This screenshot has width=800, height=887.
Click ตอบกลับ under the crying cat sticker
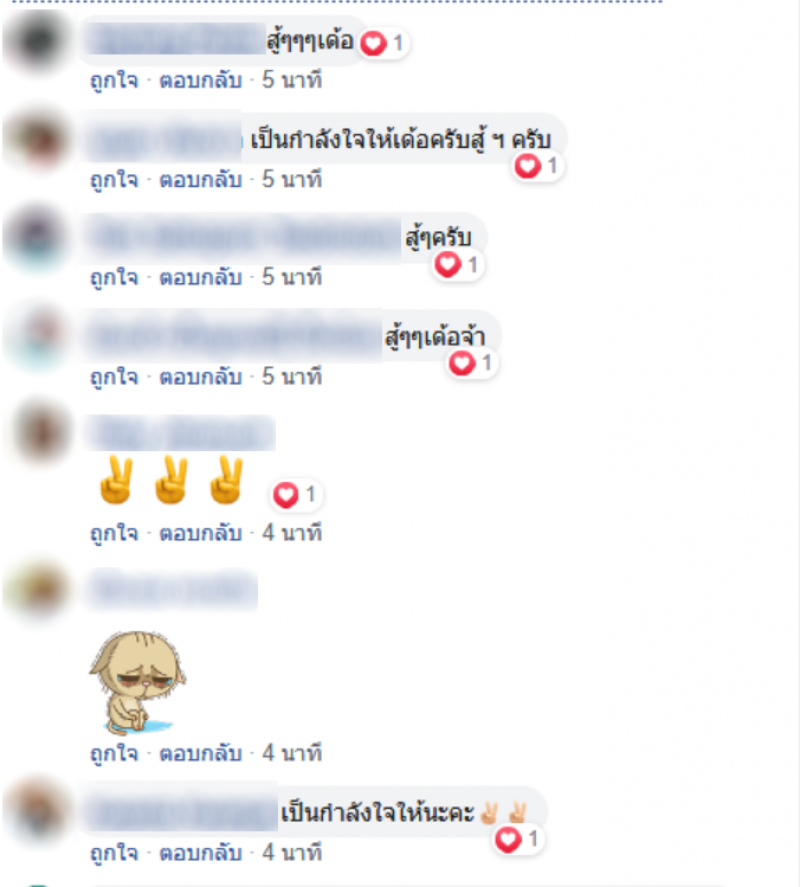tap(201, 753)
